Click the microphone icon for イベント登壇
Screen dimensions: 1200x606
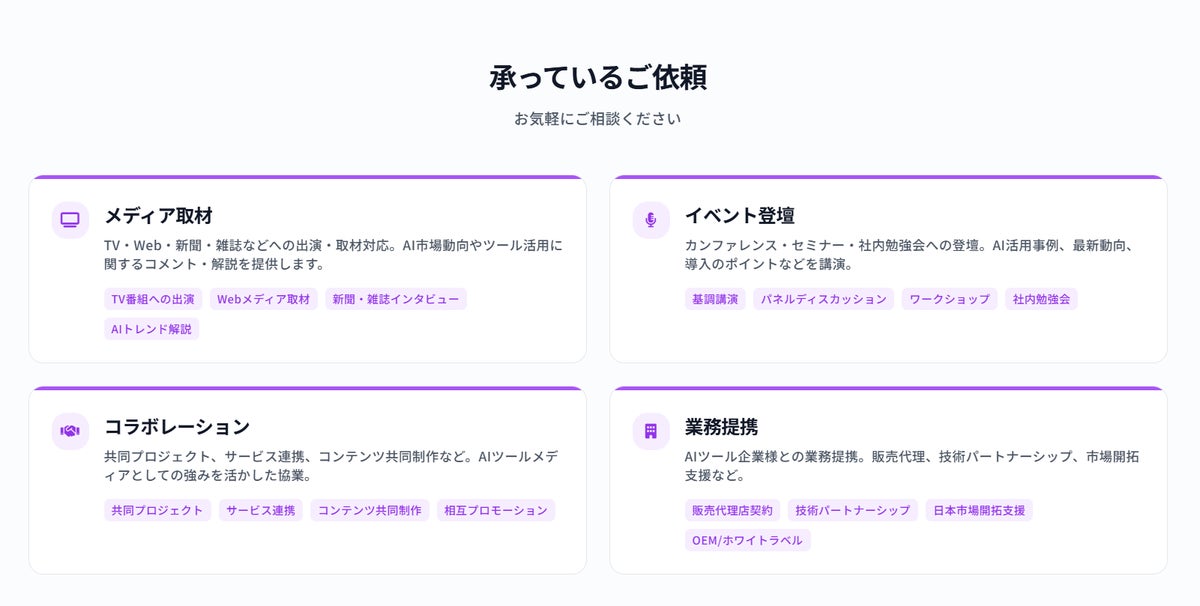click(x=651, y=220)
